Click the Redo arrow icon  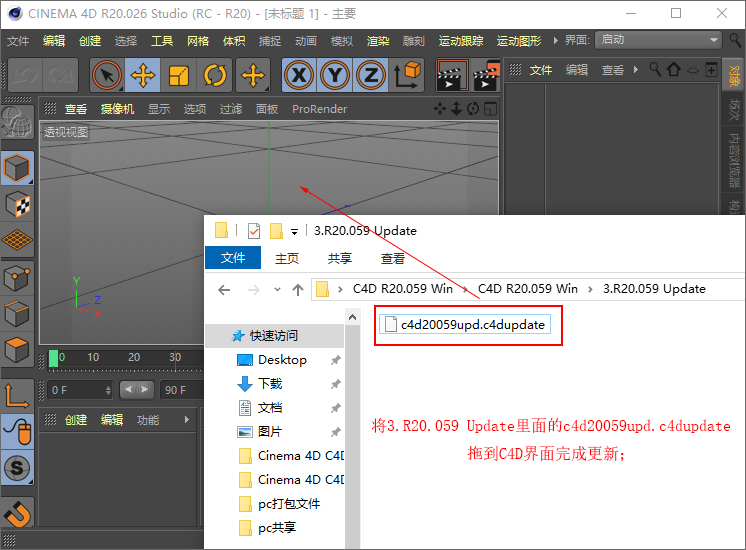click(x=60, y=75)
